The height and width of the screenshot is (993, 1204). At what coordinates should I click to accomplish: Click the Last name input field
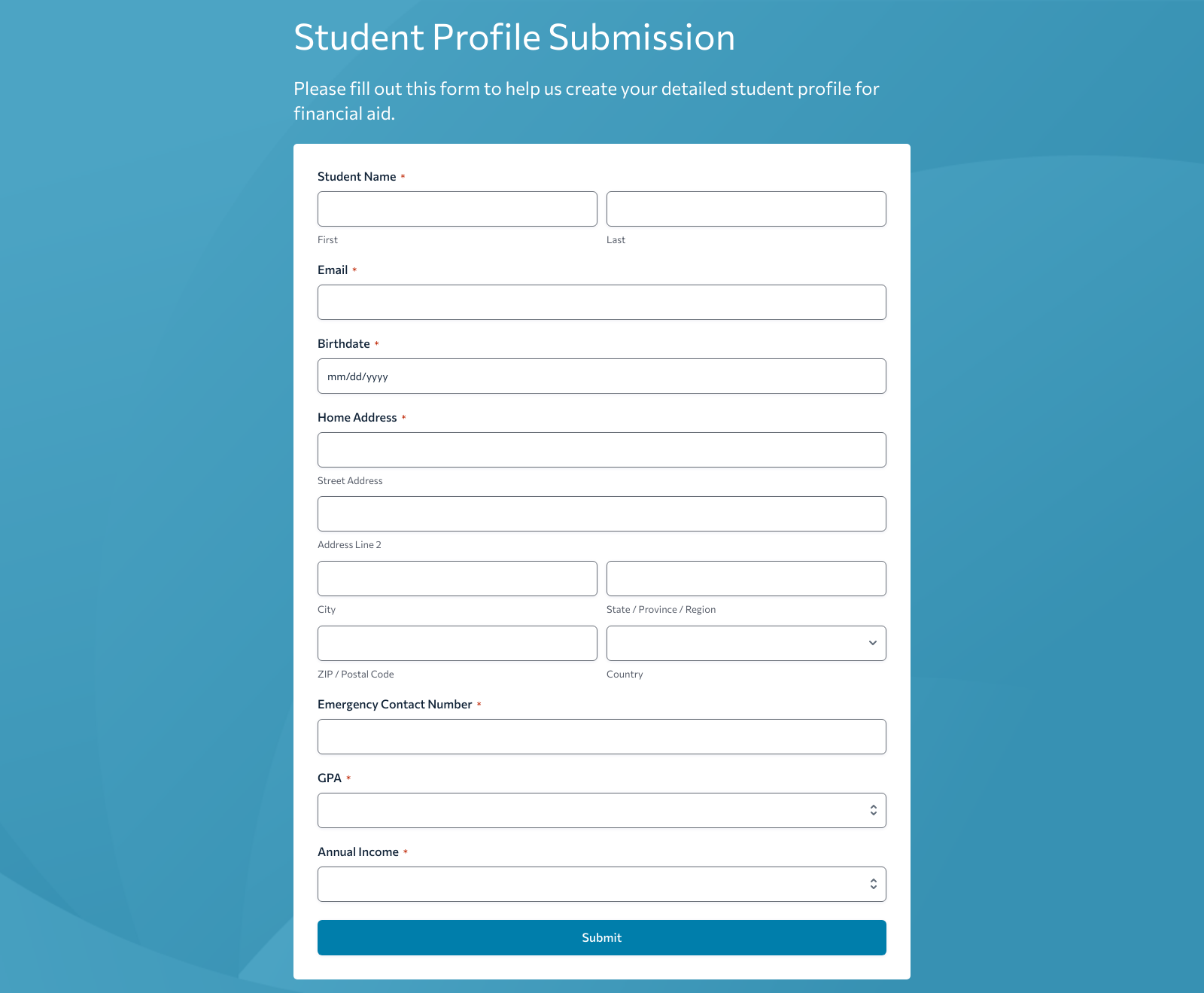tap(745, 209)
